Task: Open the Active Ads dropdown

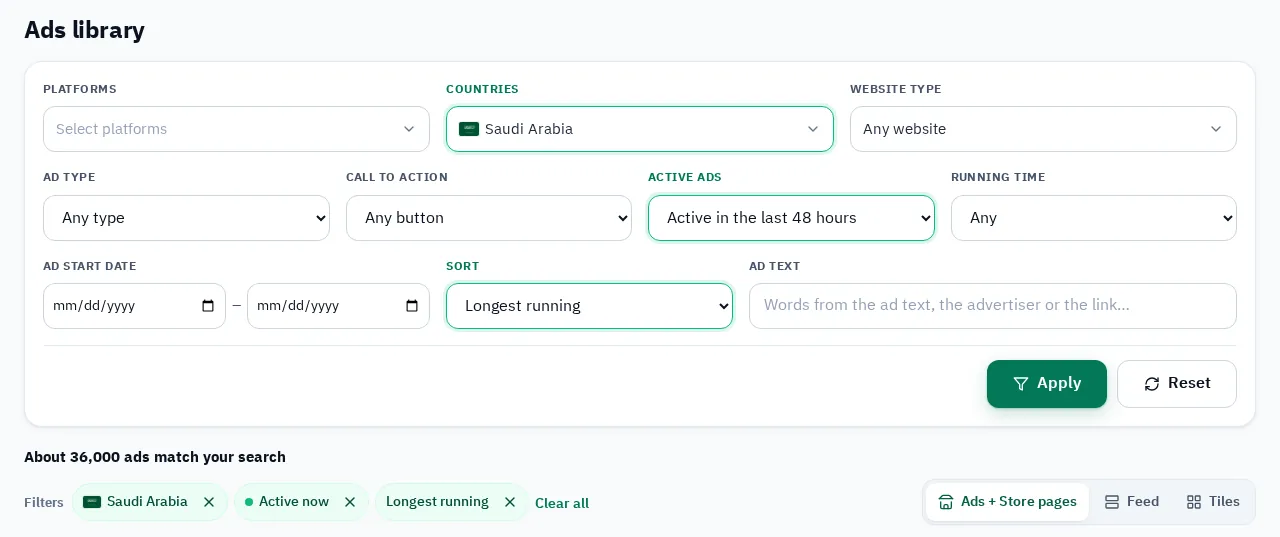Action: point(791,218)
